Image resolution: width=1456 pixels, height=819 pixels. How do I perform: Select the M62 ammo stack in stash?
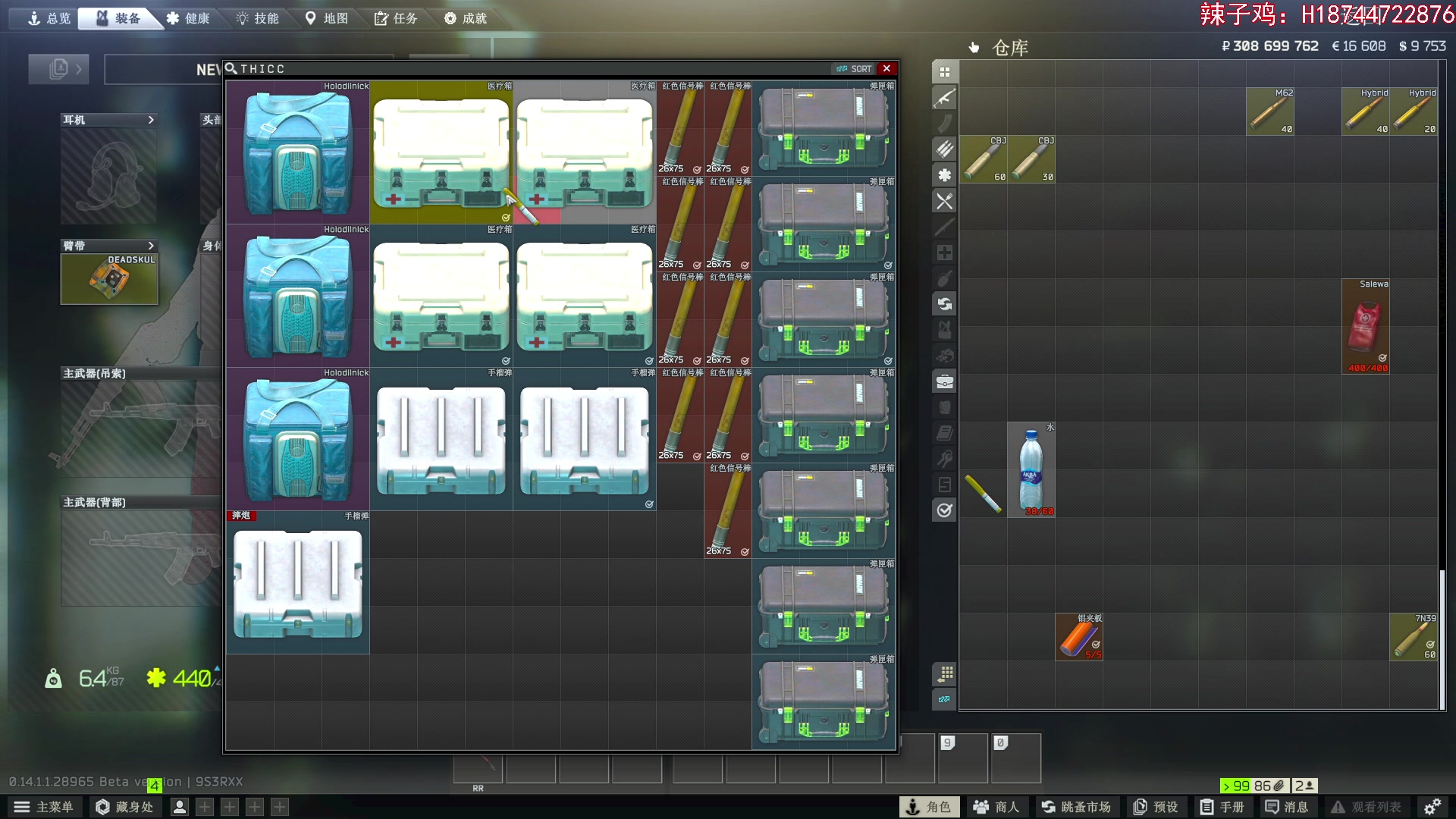(x=1270, y=111)
